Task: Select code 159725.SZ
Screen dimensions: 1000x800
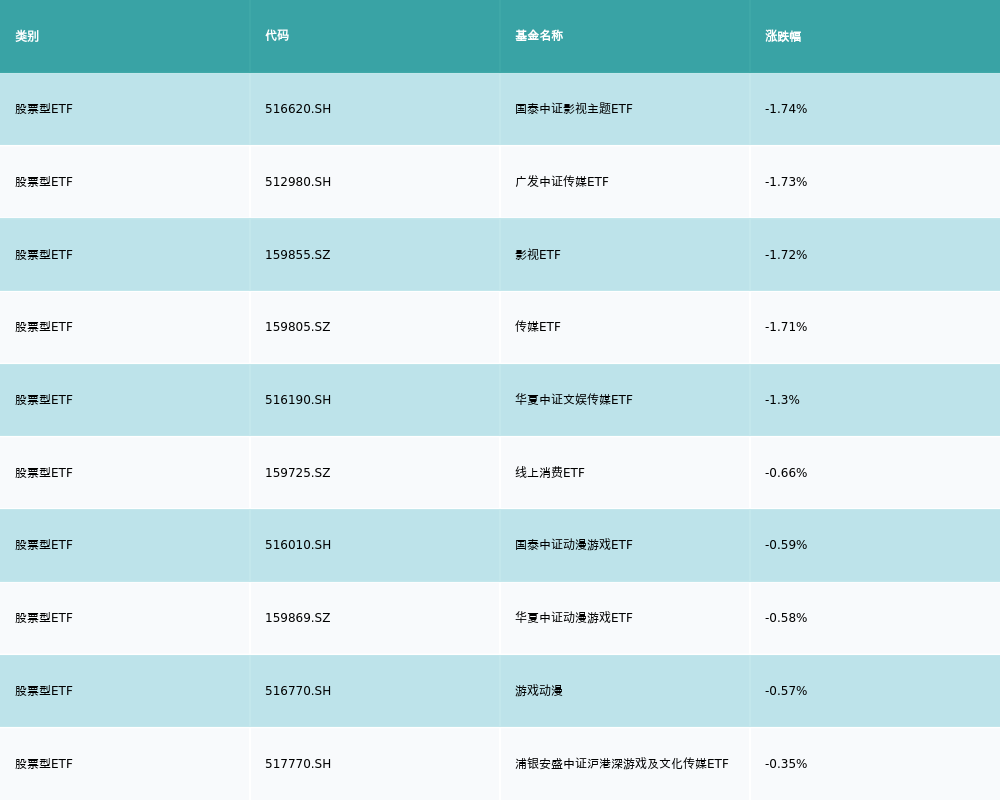Action: 298,473
